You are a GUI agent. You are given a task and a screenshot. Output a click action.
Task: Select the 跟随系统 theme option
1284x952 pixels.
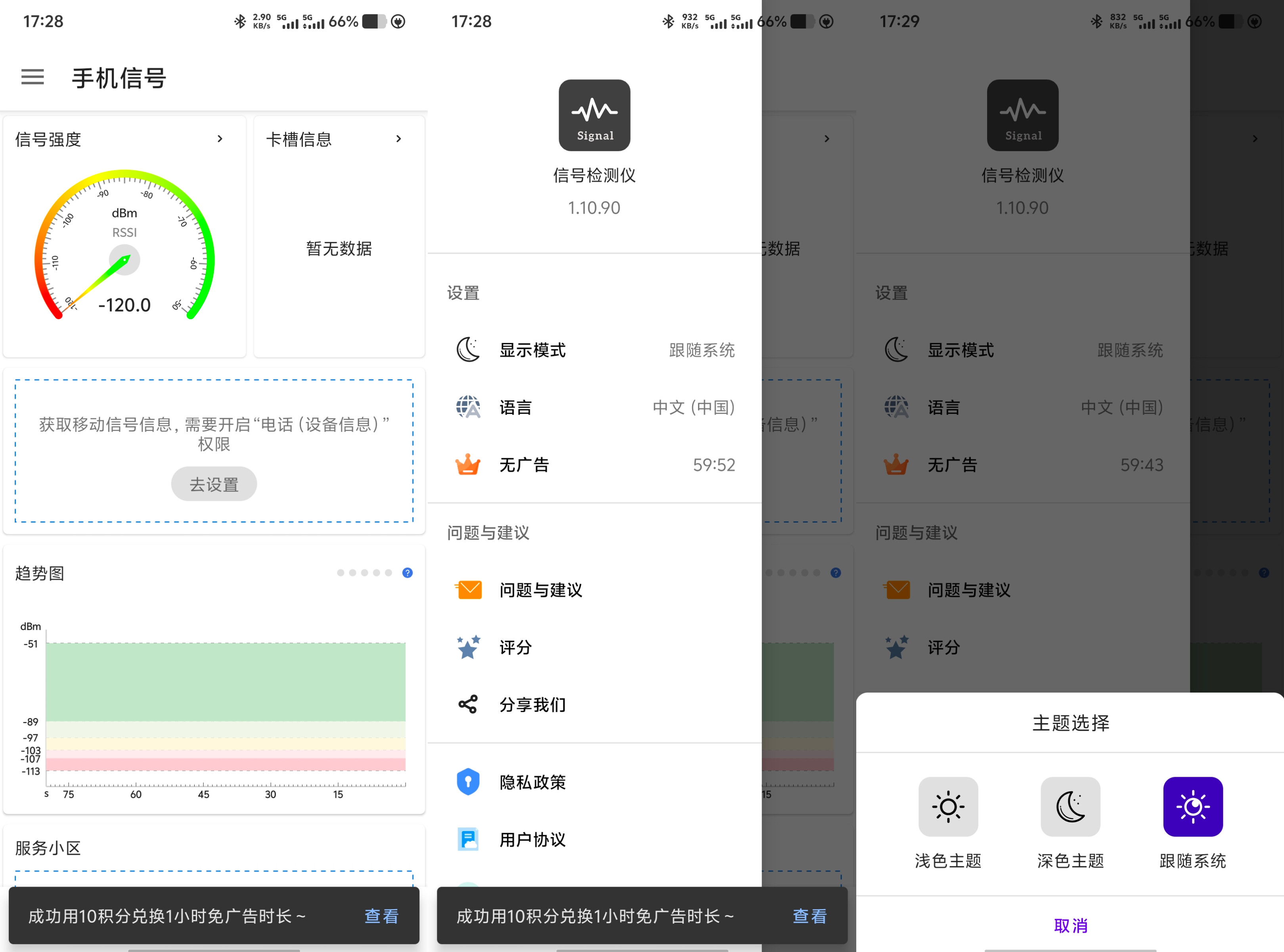click(x=1193, y=807)
